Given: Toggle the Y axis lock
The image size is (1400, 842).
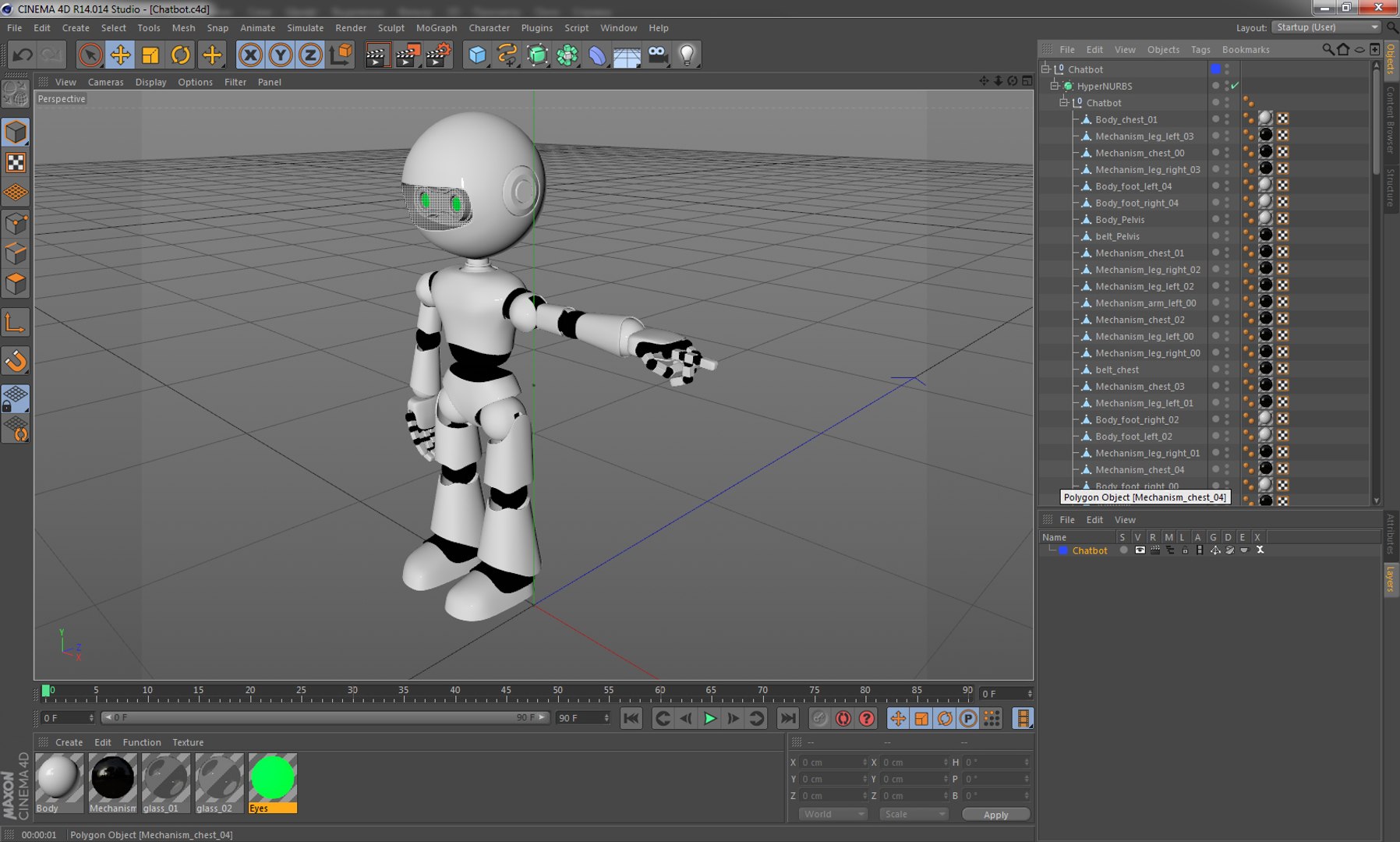Looking at the screenshot, I should click(x=280, y=55).
